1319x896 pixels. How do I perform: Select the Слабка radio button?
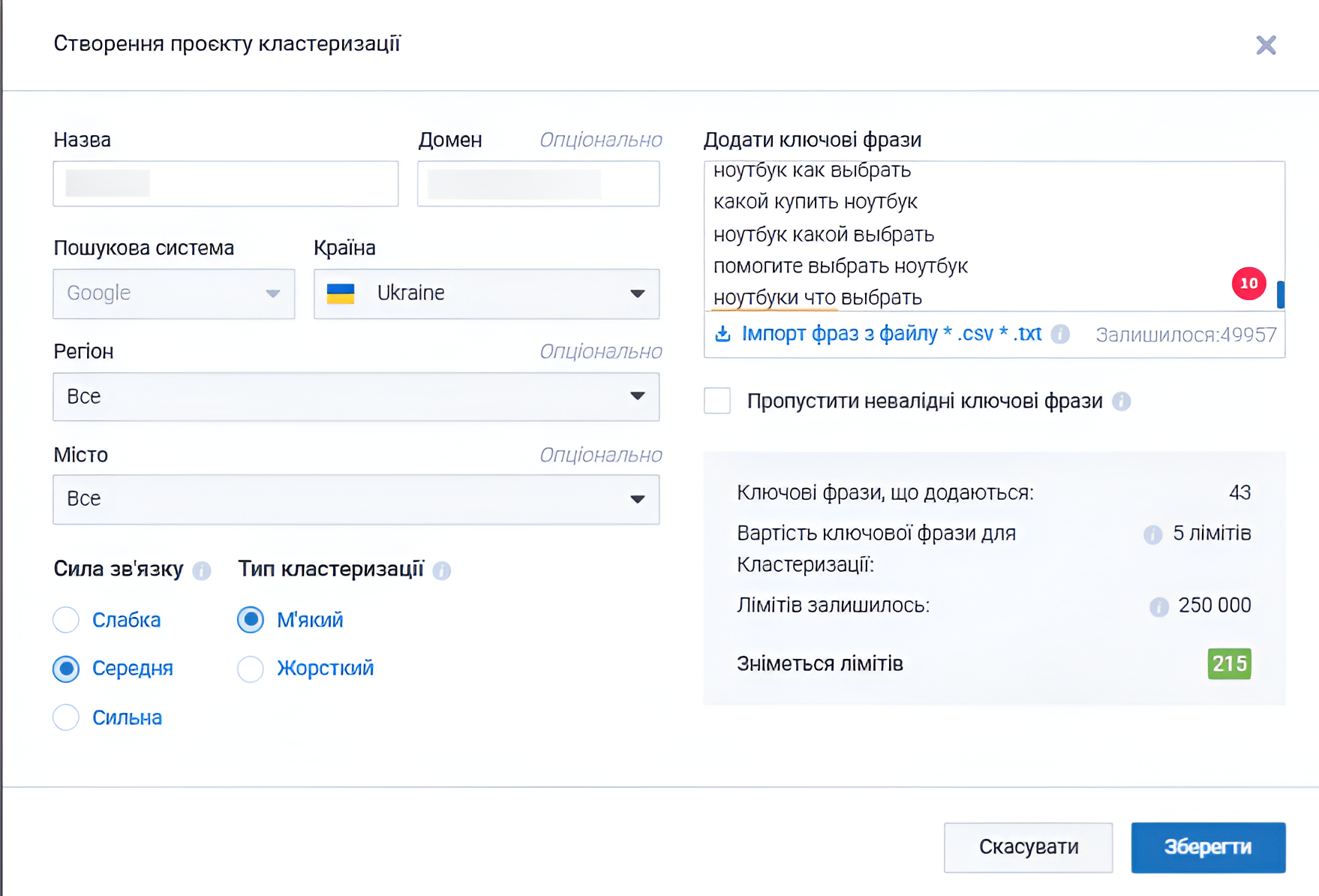pyautogui.click(x=66, y=620)
